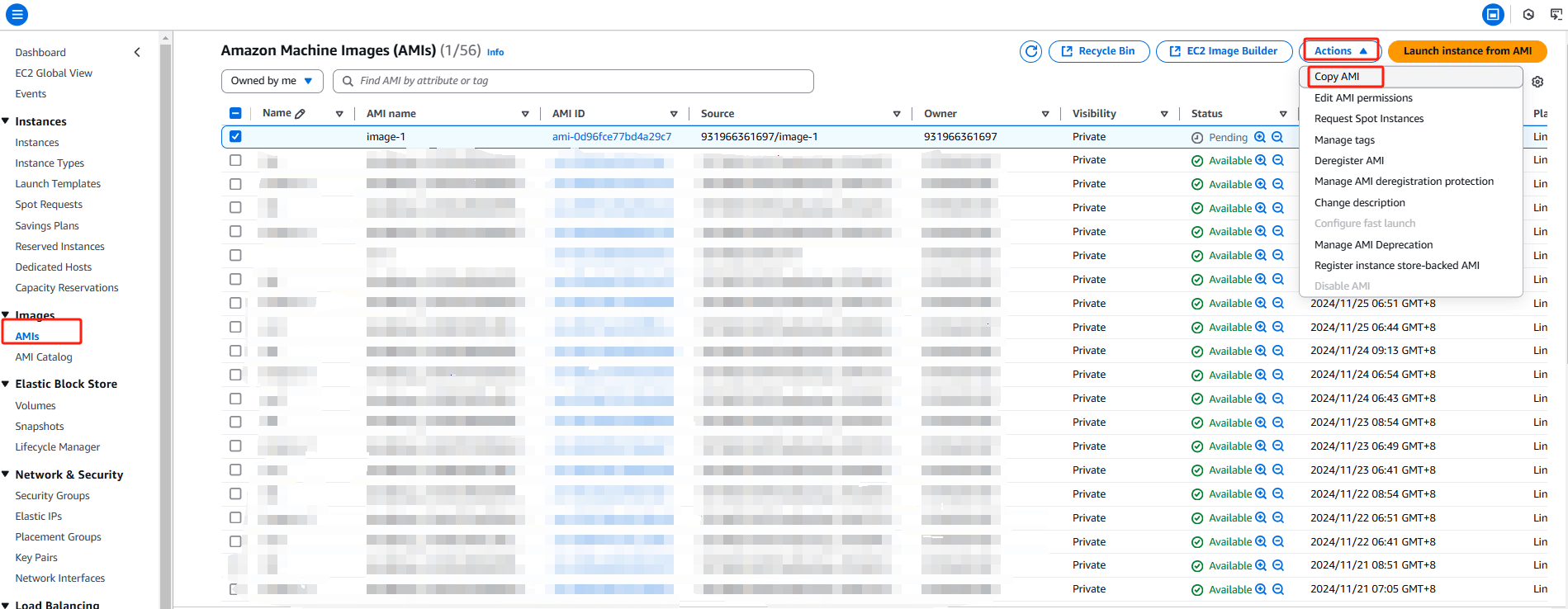Click zoom-in icon in 2024/11/24 09:13 row
This screenshot has width=1568, height=609.
coord(1261,351)
